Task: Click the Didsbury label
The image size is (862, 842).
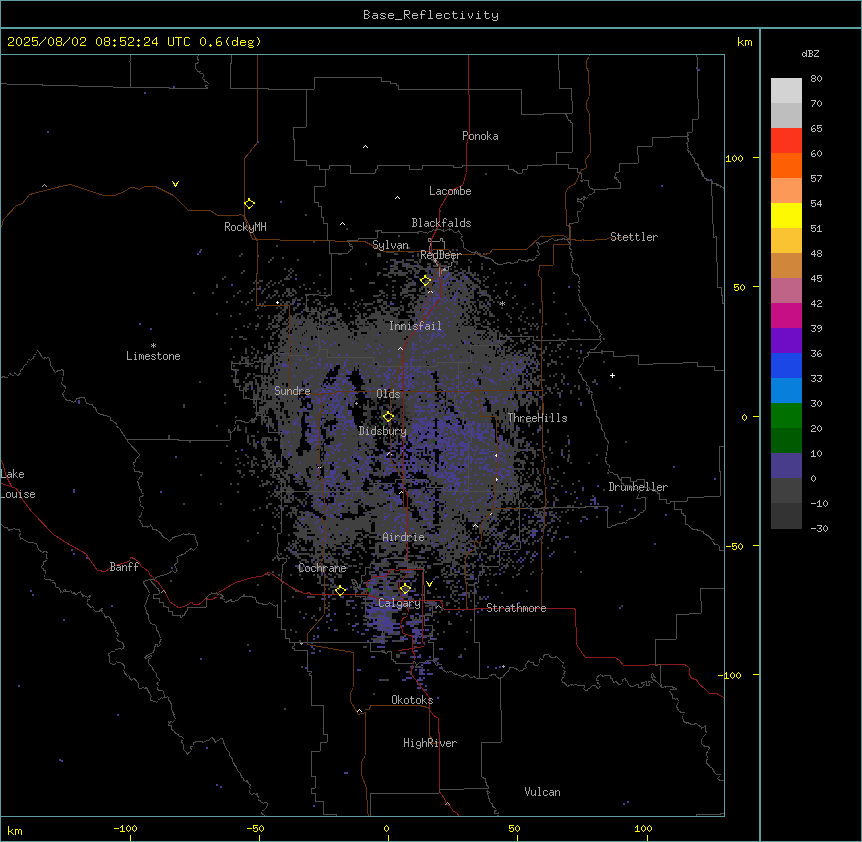Action: (x=383, y=431)
